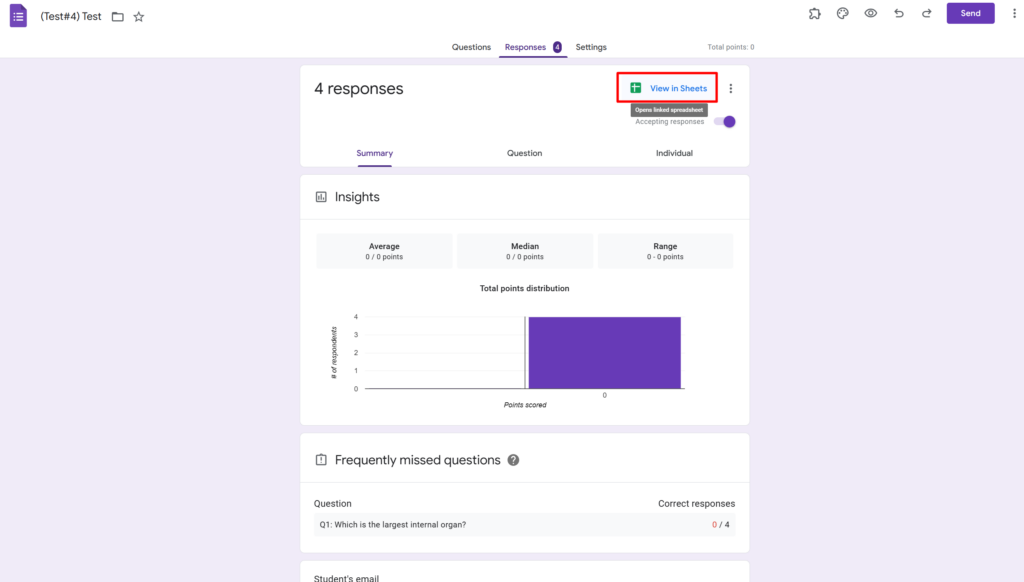Toggle Accepting responses switch
The width and height of the screenshot is (1024, 582).
click(x=724, y=121)
